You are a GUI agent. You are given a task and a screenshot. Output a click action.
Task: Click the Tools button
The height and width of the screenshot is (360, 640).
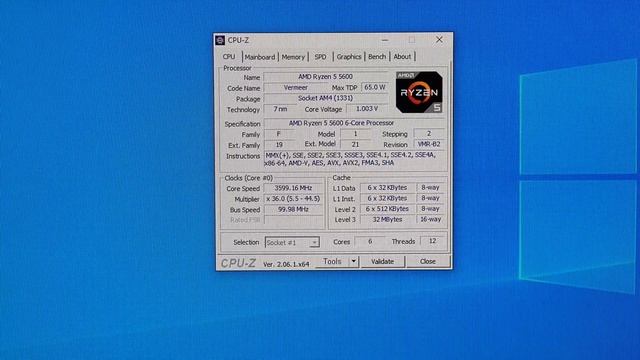(x=332, y=262)
